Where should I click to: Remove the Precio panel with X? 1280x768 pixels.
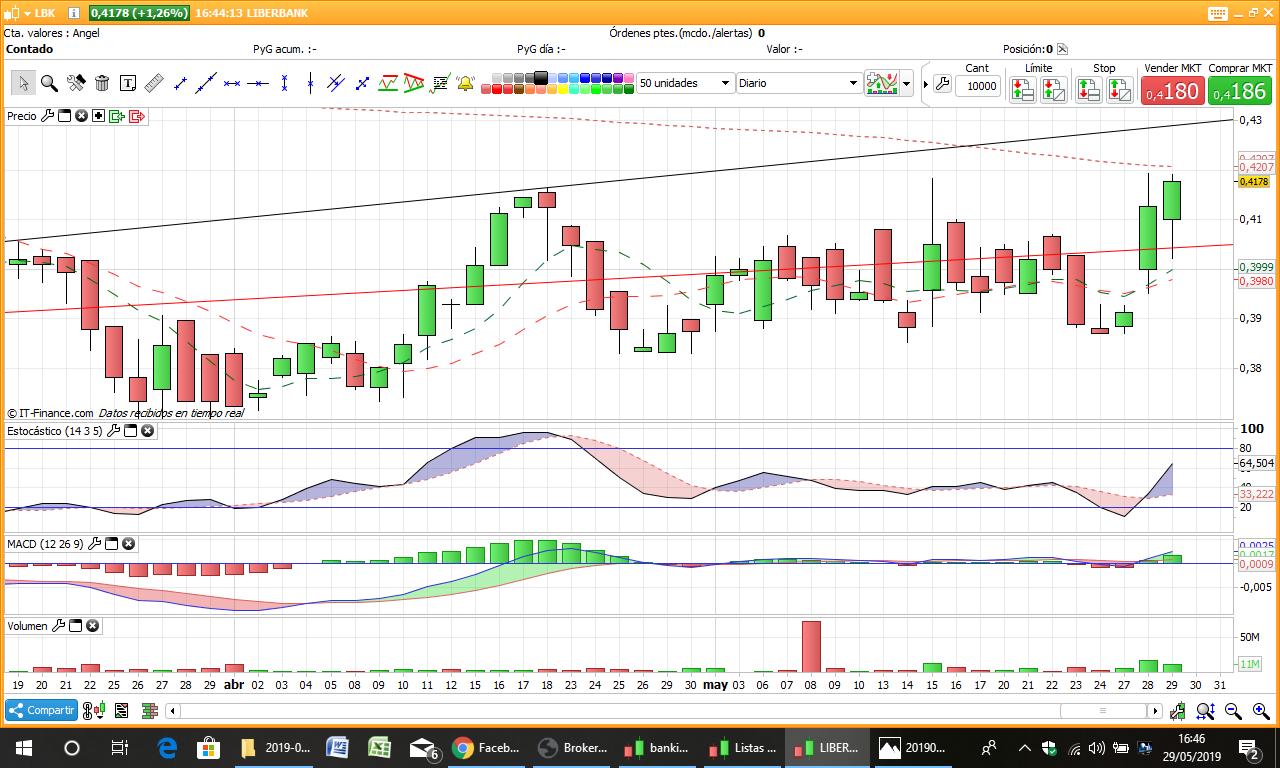point(82,116)
